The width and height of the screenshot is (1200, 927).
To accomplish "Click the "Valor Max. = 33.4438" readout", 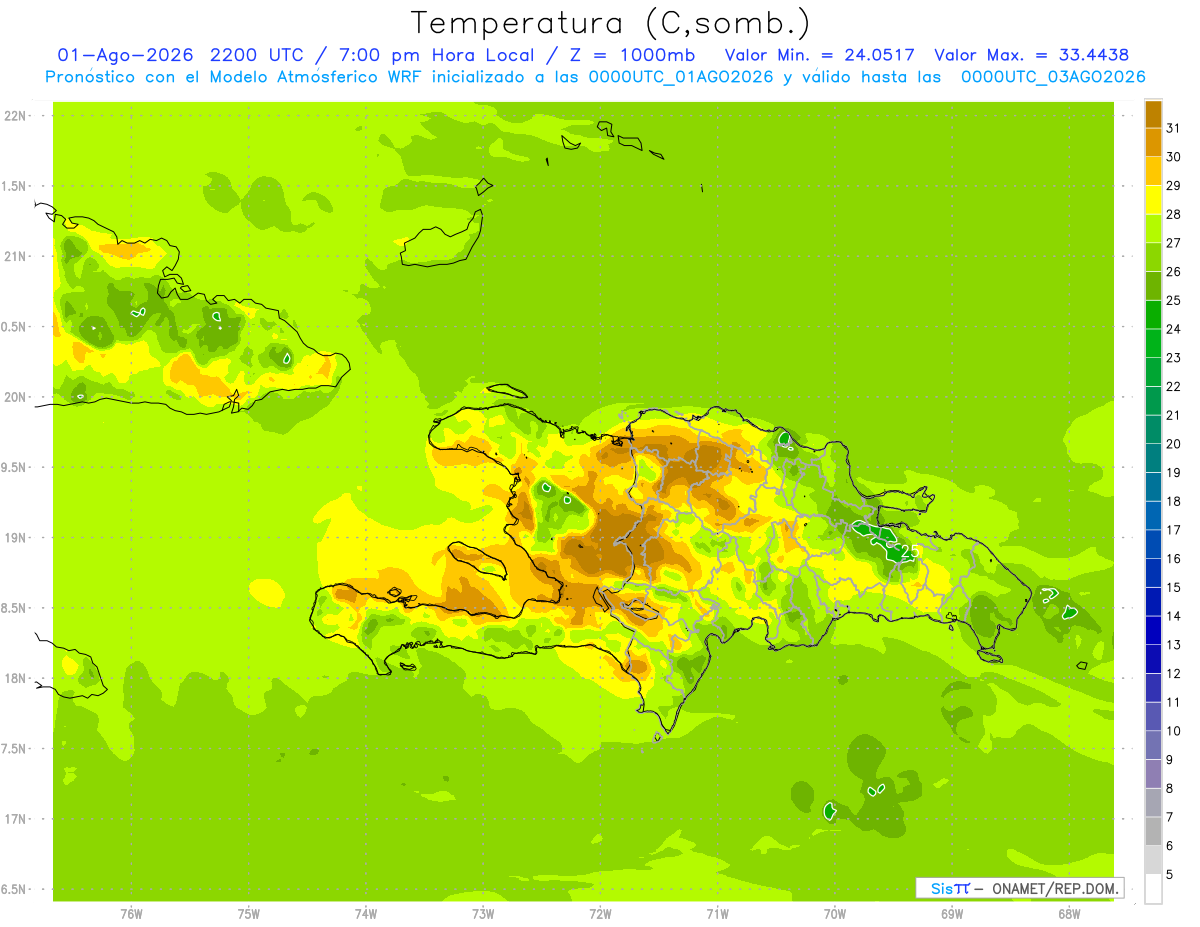I will tap(1031, 55).
